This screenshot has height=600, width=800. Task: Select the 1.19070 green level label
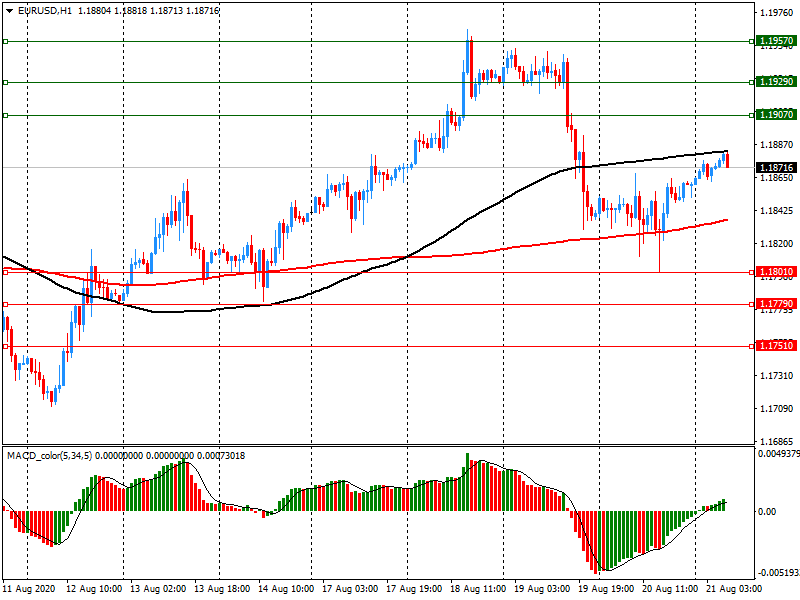(776, 115)
